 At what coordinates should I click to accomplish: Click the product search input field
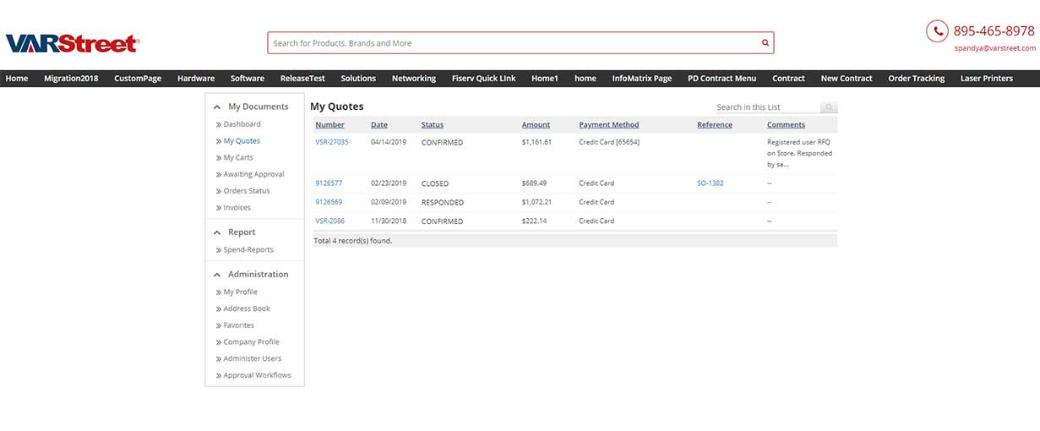click(510, 43)
